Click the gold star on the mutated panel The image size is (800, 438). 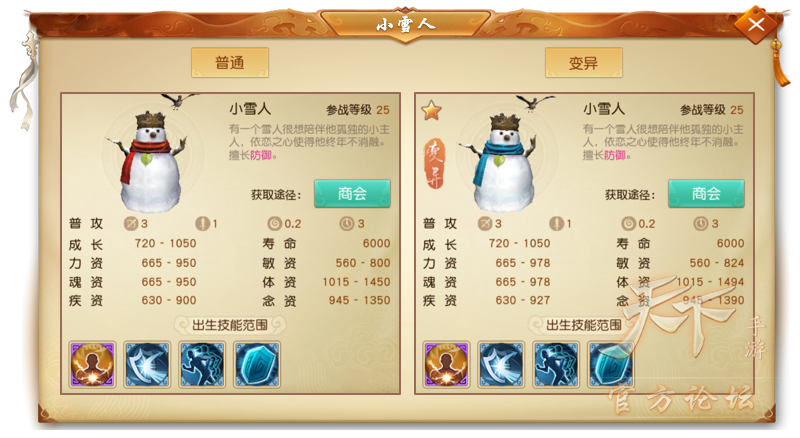click(x=431, y=110)
